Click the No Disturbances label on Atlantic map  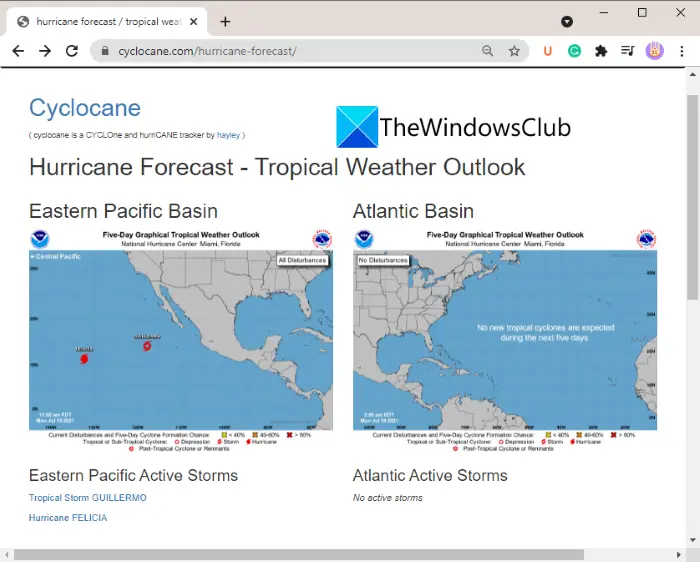coord(383,260)
